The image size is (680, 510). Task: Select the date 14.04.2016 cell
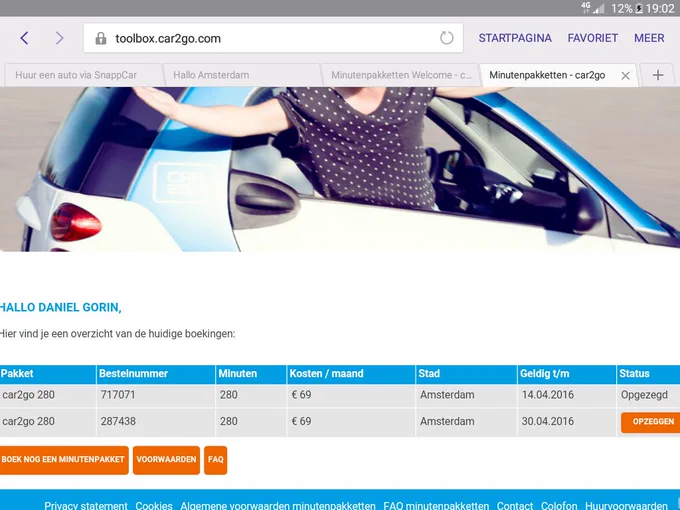coord(567,395)
